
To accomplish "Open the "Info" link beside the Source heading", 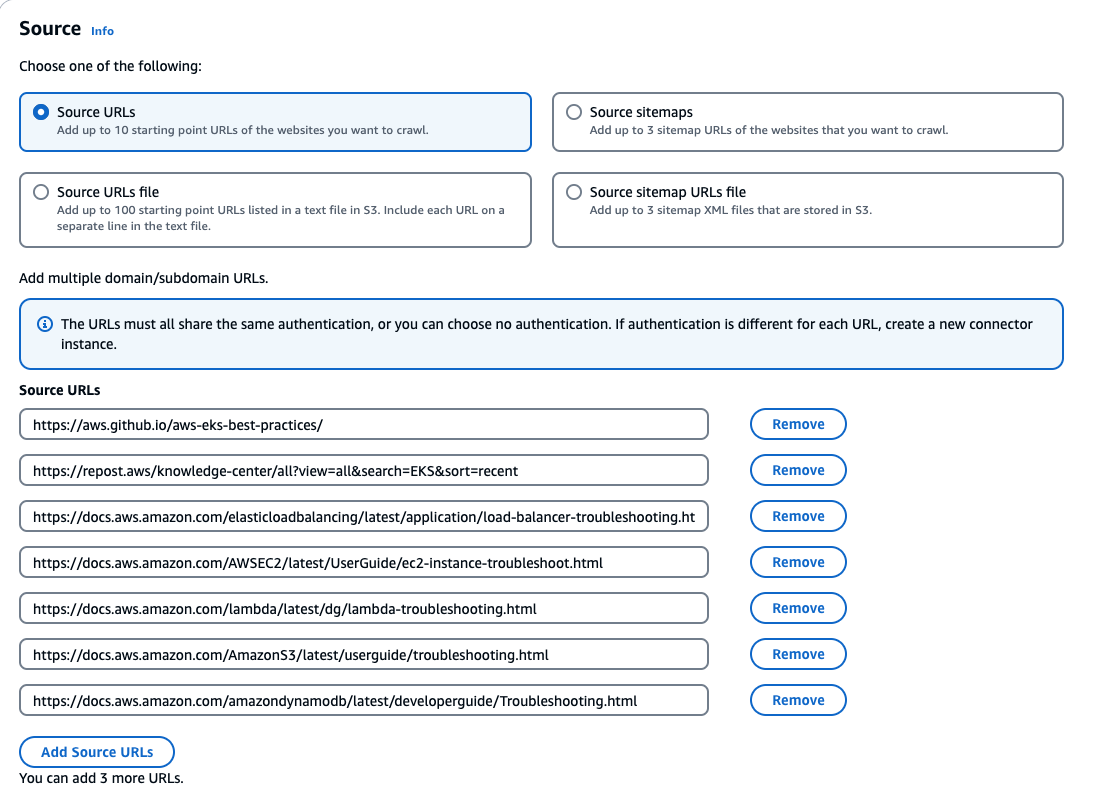I will coord(102,31).
